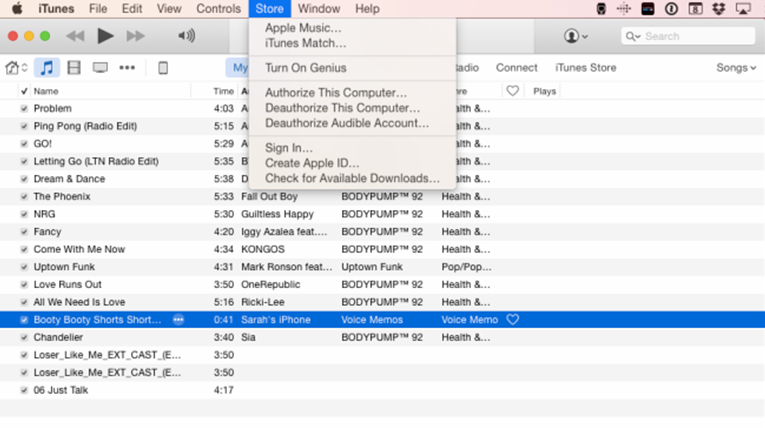765x428 pixels.
Task: Open the Window menu
Action: tap(319, 9)
